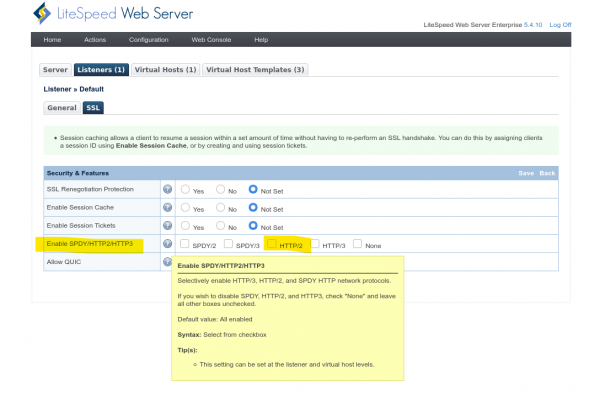
Task: Show help for Enable SPDY/HTTP2/HTTP3
Action: [x=168, y=244]
